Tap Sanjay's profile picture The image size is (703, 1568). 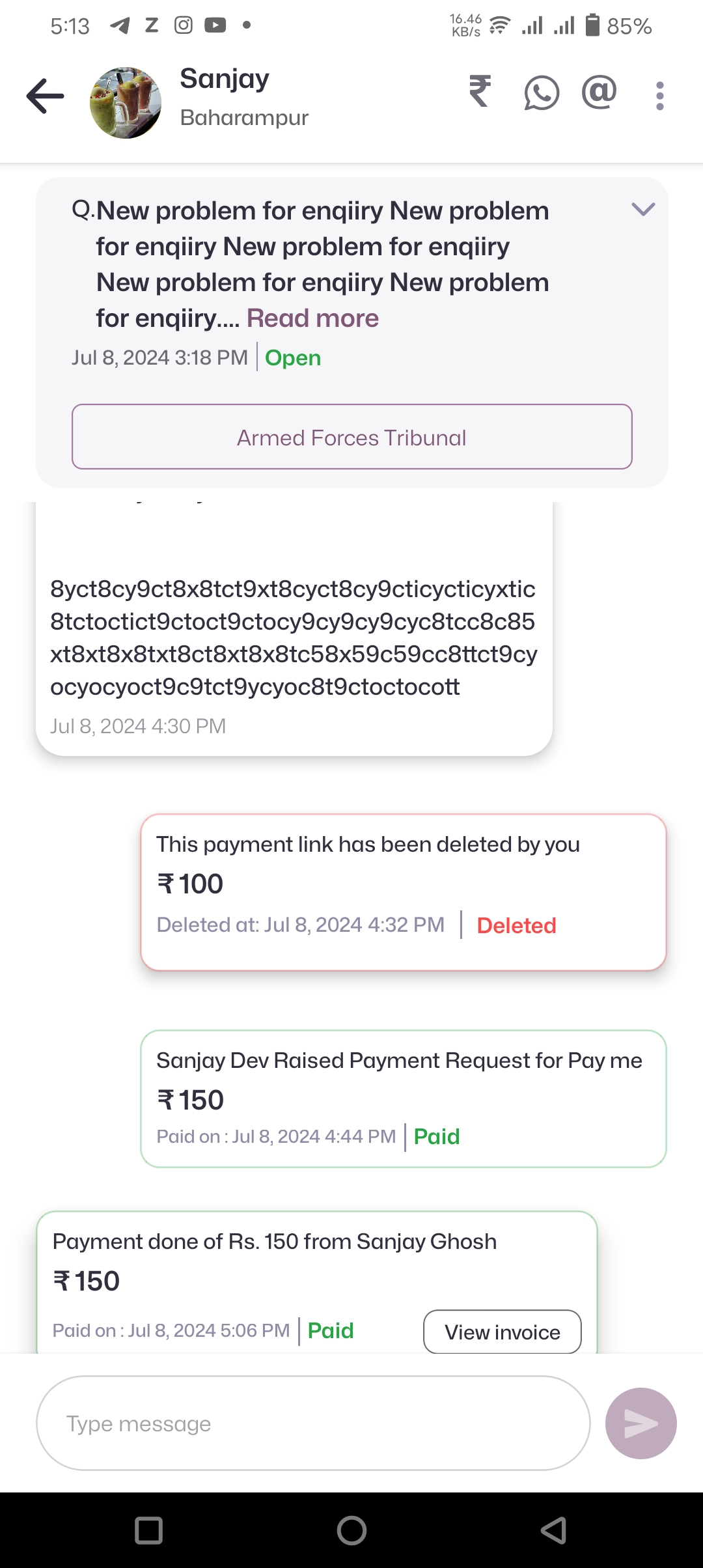(126, 103)
